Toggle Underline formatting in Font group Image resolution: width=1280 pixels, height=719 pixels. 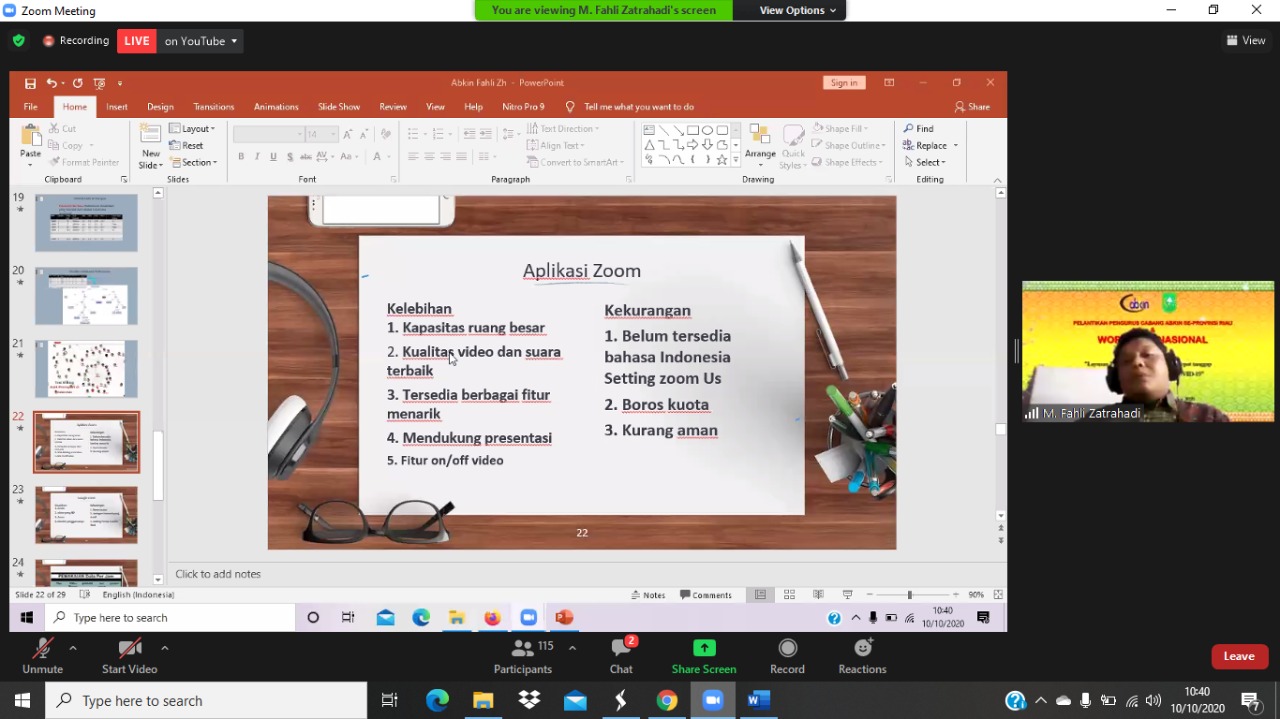273,157
